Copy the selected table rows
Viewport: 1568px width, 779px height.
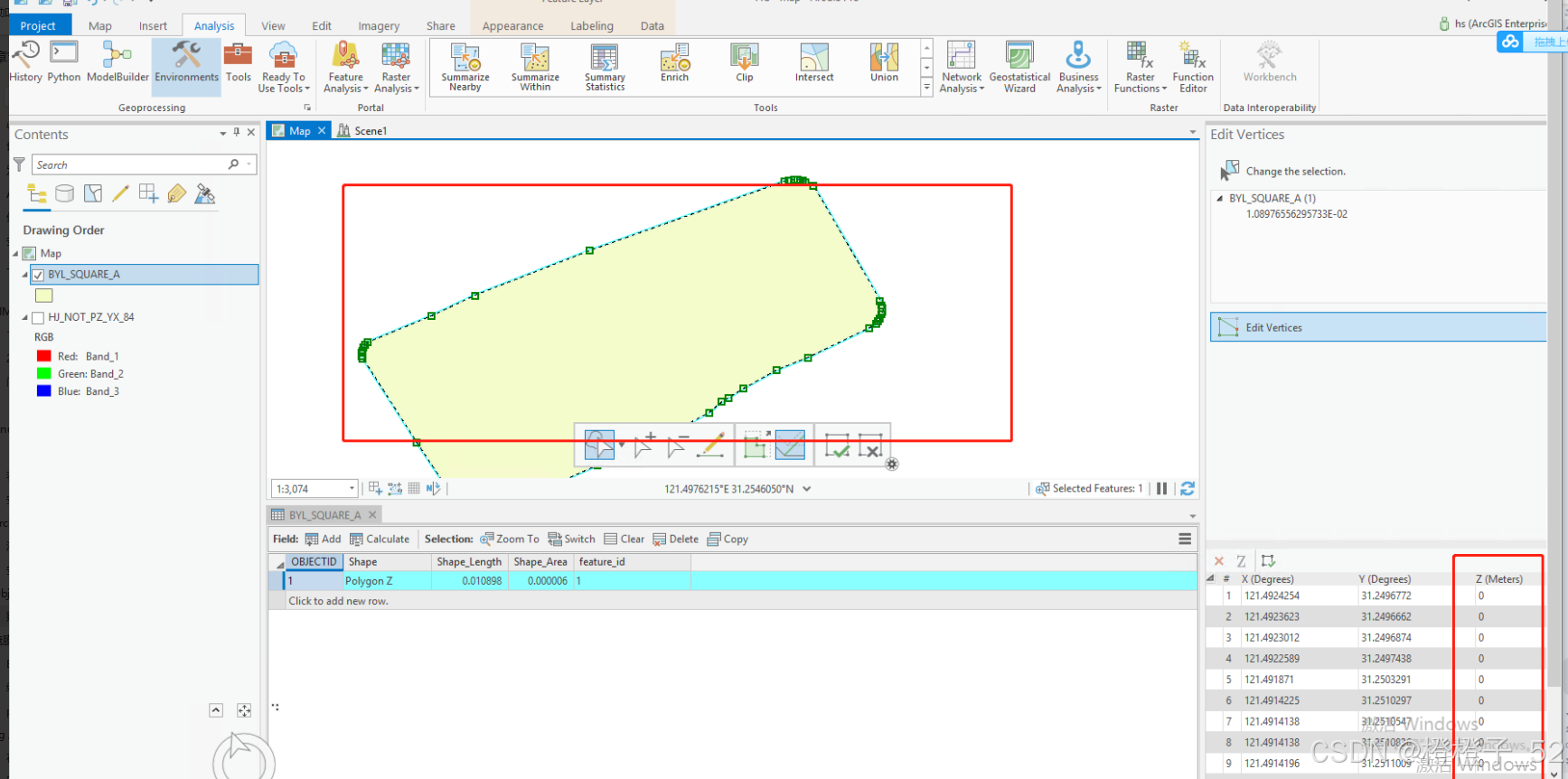728,540
